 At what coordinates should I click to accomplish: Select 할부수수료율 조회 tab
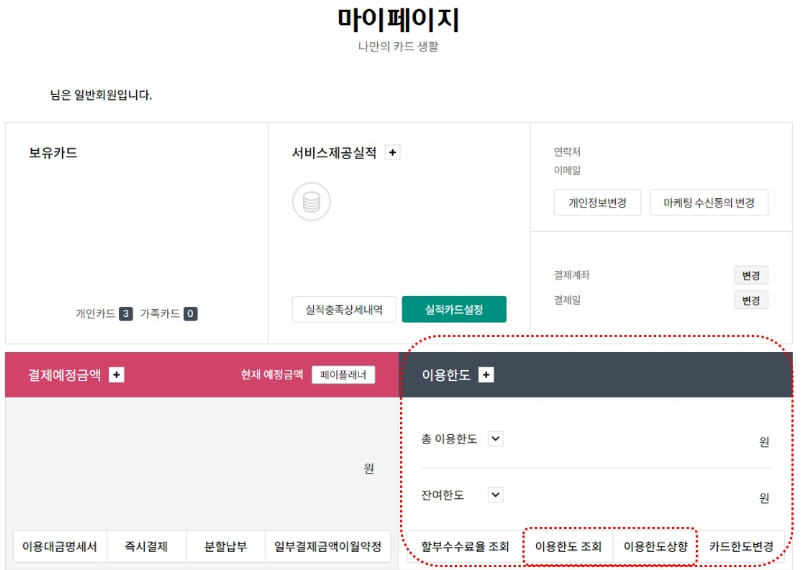pyautogui.click(x=465, y=546)
